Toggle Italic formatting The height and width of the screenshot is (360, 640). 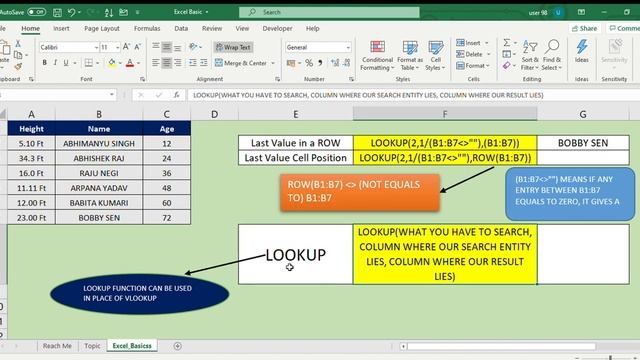point(55,63)
